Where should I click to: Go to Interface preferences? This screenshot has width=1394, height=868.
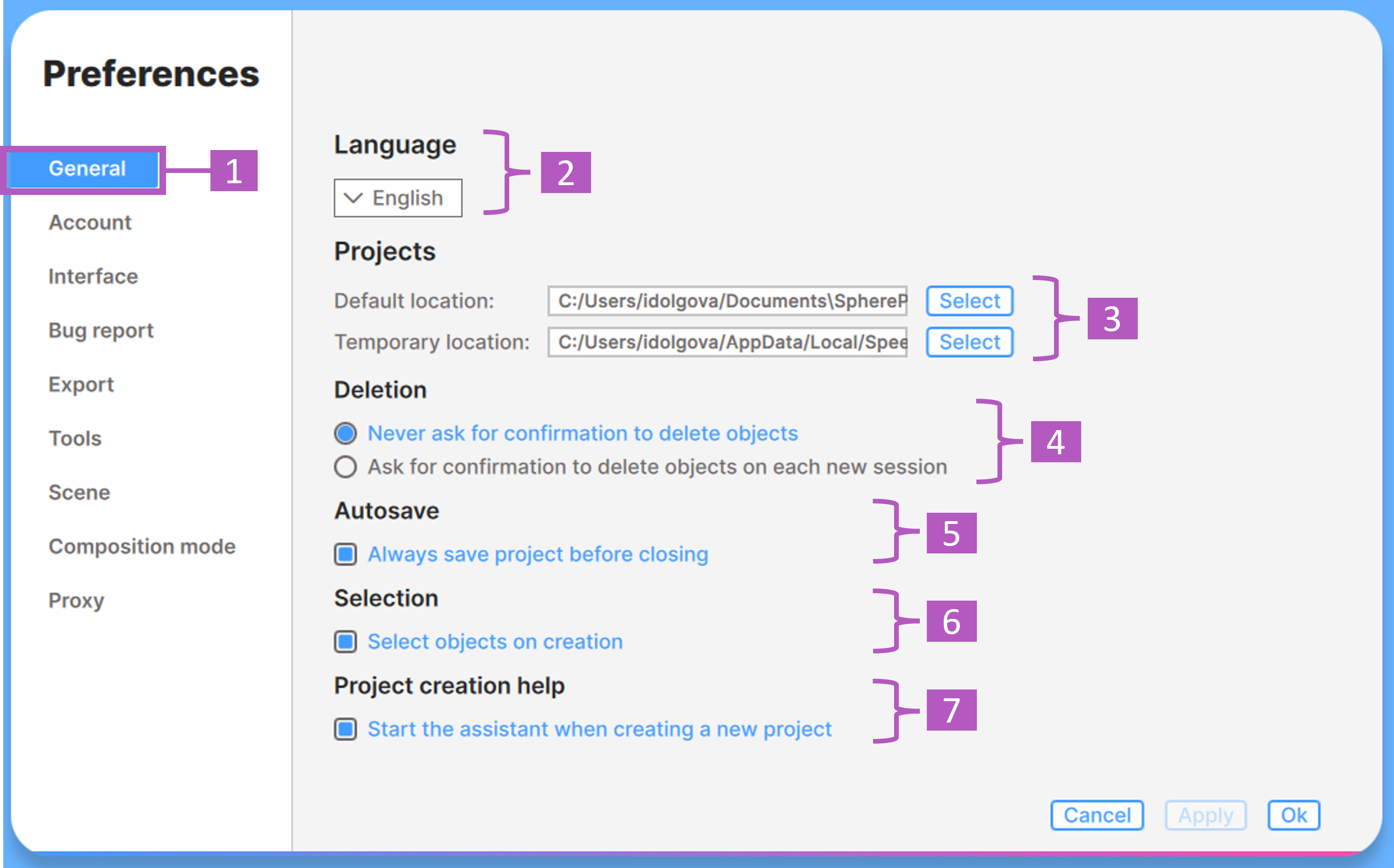coord(93,277)
